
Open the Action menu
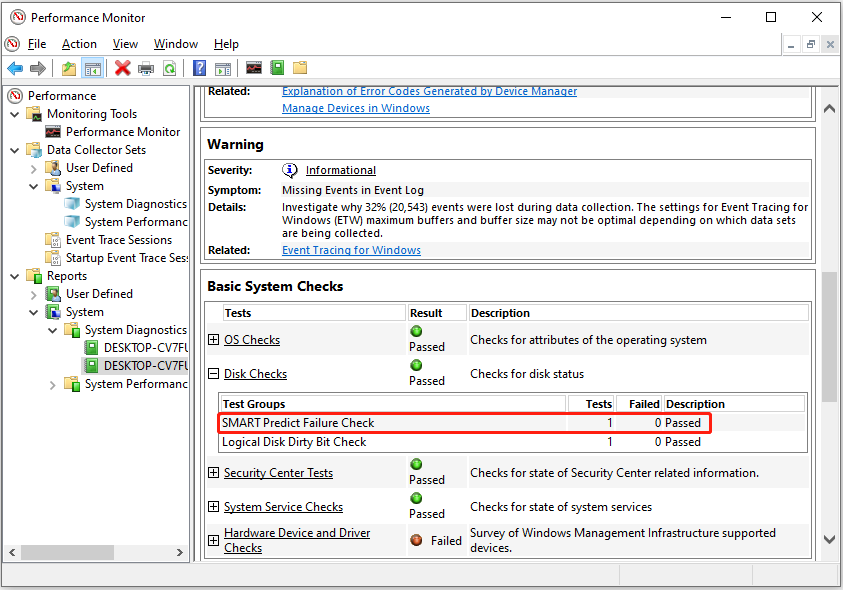(x=79, y=43)
